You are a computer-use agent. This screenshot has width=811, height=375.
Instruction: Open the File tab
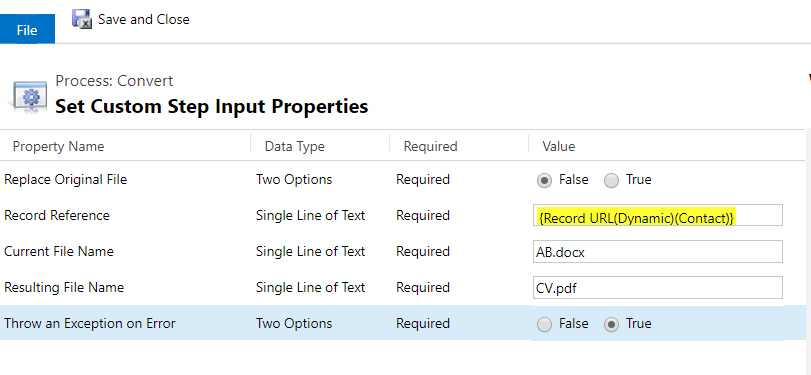pyautogui.click(x=27, y=30)
